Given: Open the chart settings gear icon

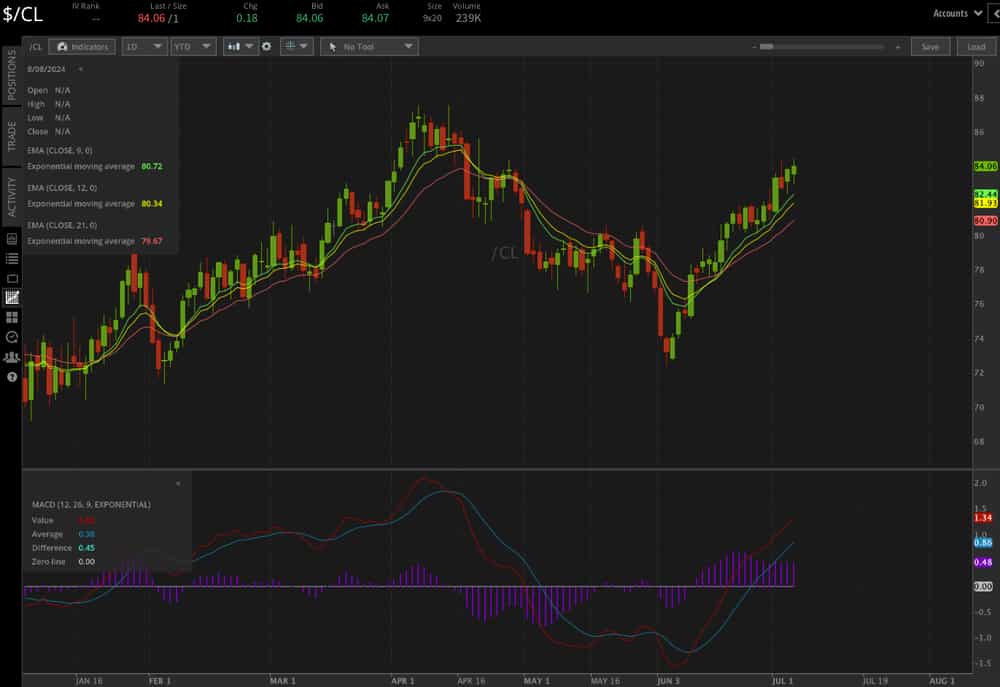Looking at the screenshot, I should pyautogui.click(x=266, y=46).
